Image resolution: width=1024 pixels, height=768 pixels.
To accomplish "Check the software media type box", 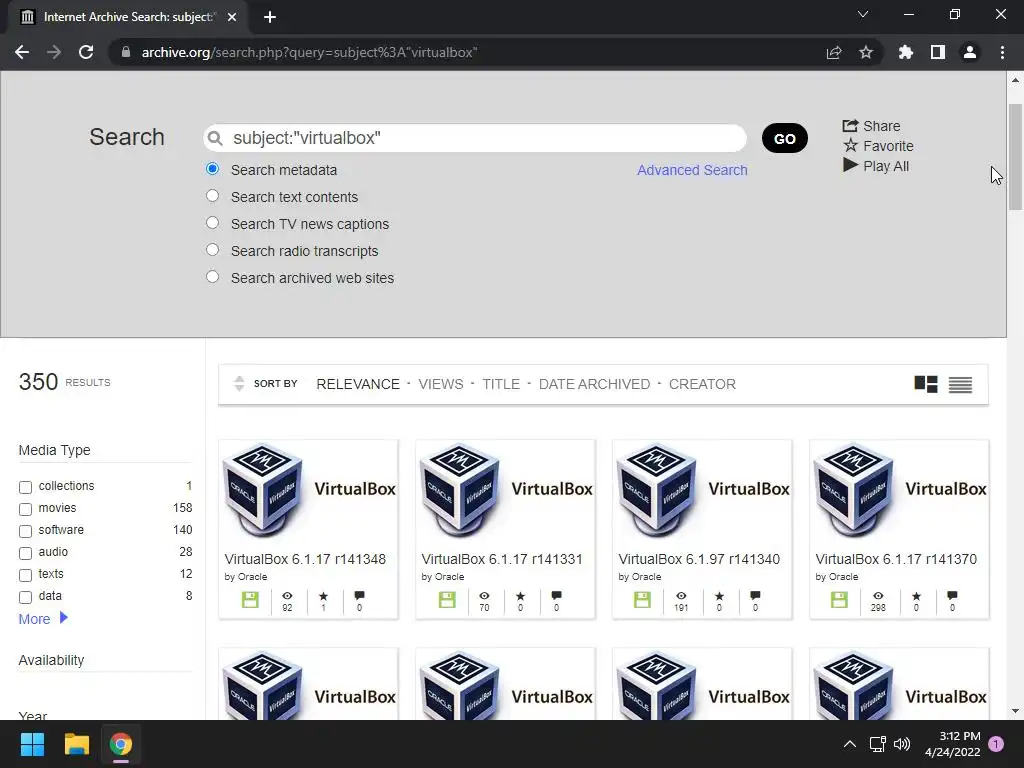I will click(x=25, y=532).
